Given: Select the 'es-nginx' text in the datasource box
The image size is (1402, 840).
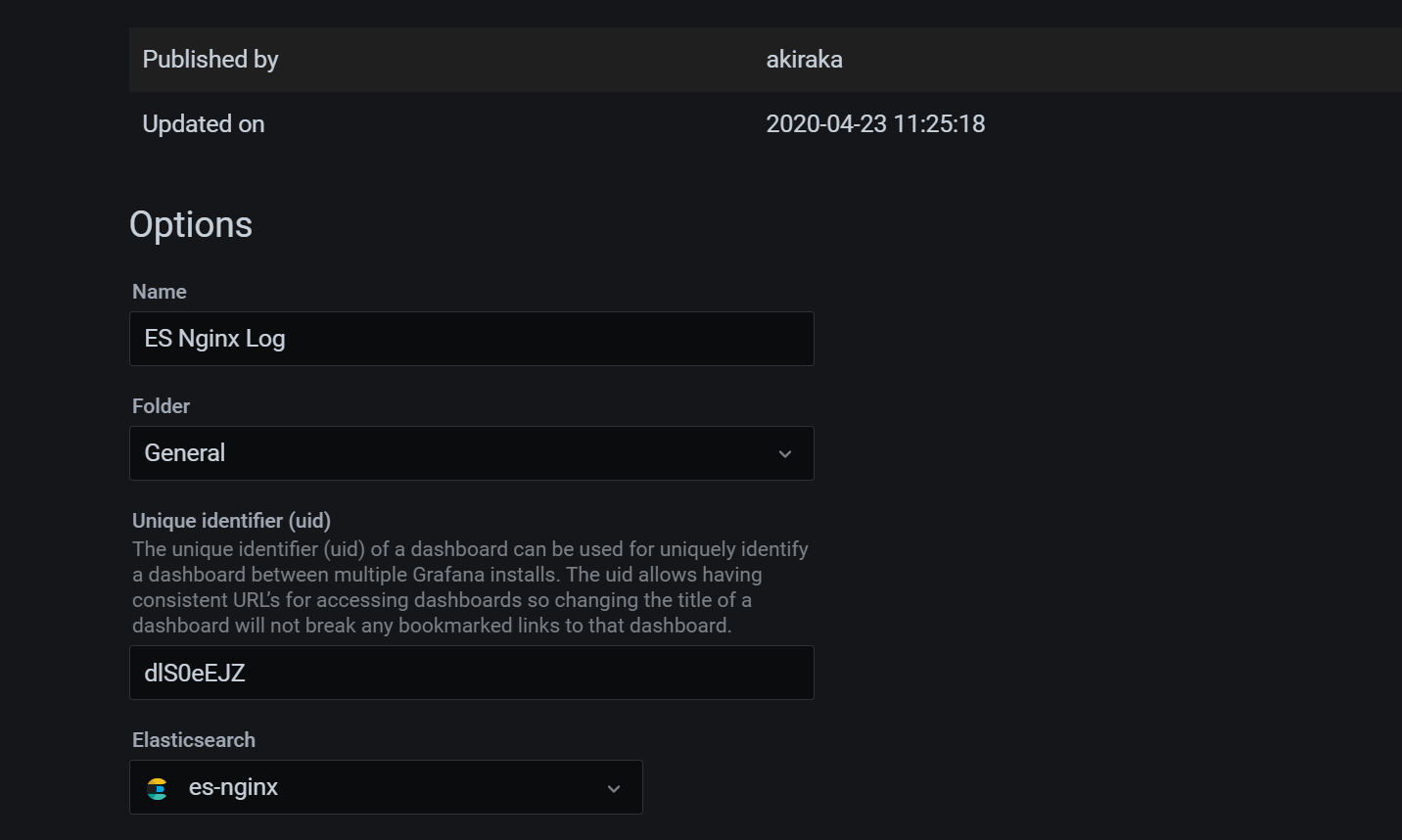Looking at the screenshot, I should pos(233,787).
